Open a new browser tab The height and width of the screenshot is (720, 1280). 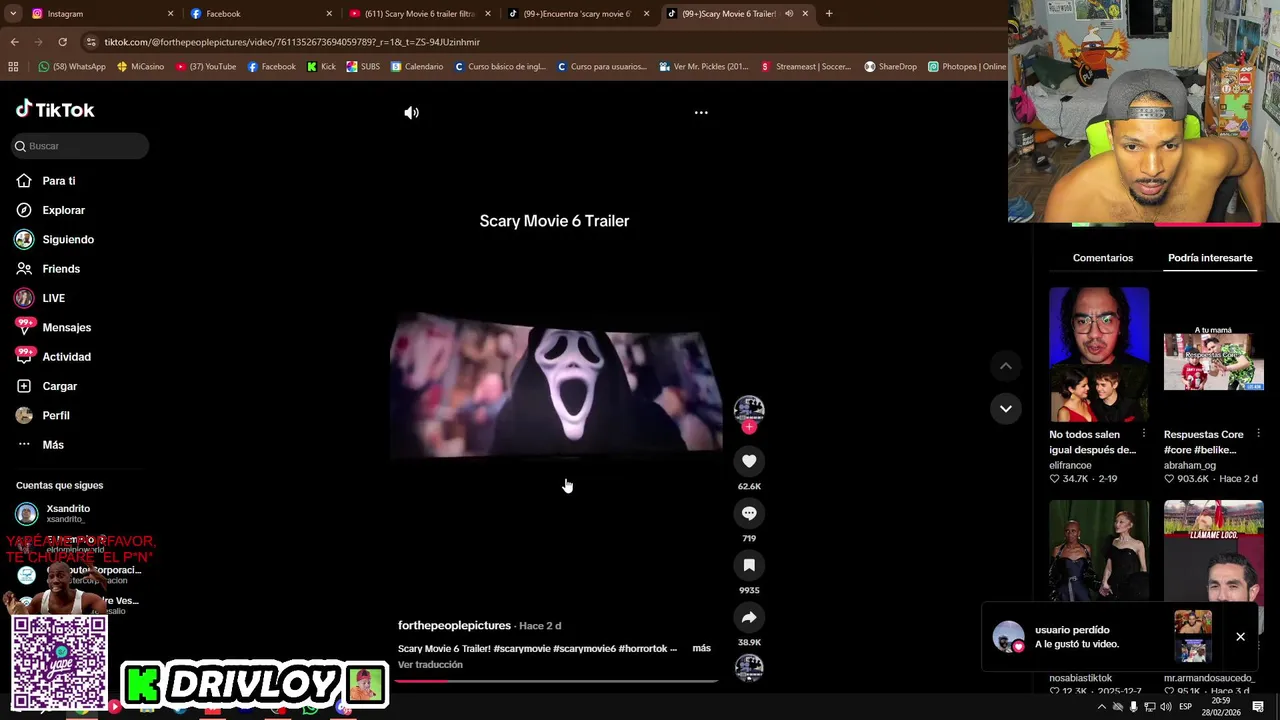[828, 13]
